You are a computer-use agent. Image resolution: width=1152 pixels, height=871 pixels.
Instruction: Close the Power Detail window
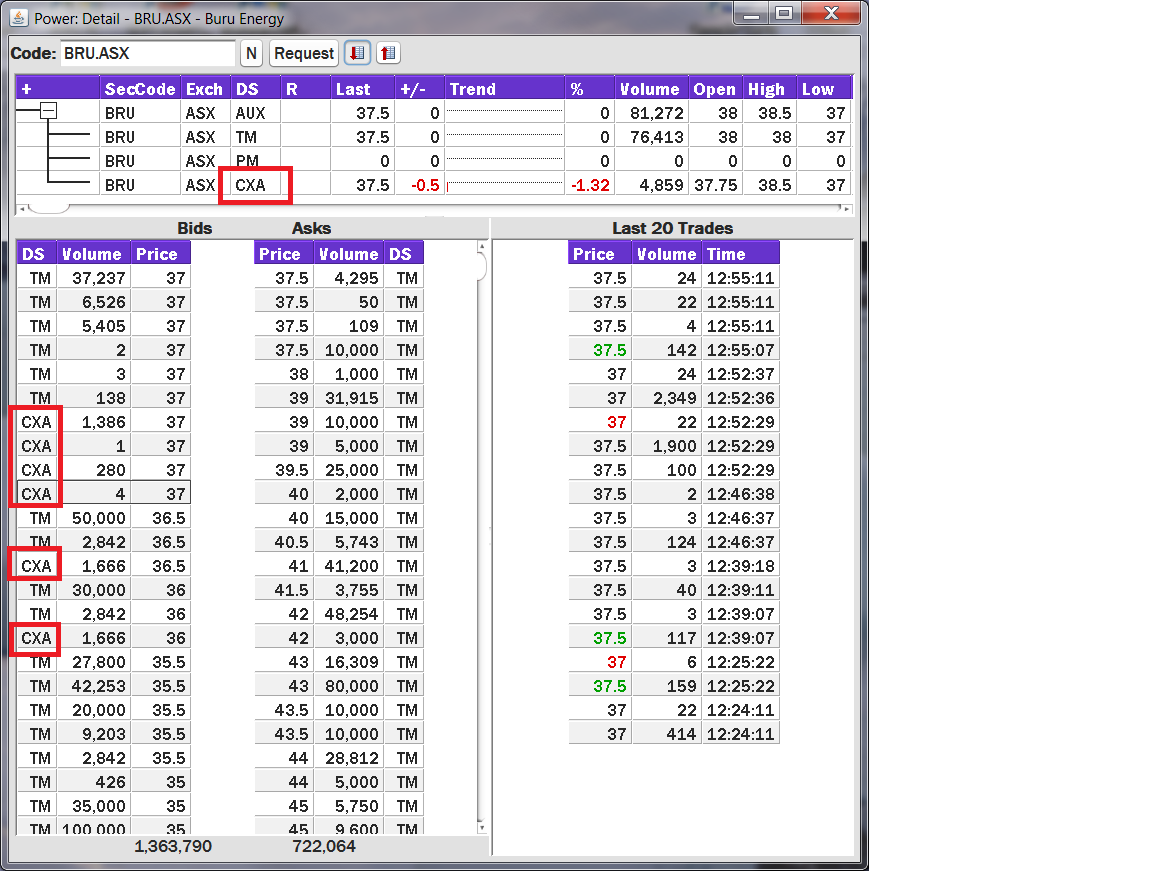(831, 13)
